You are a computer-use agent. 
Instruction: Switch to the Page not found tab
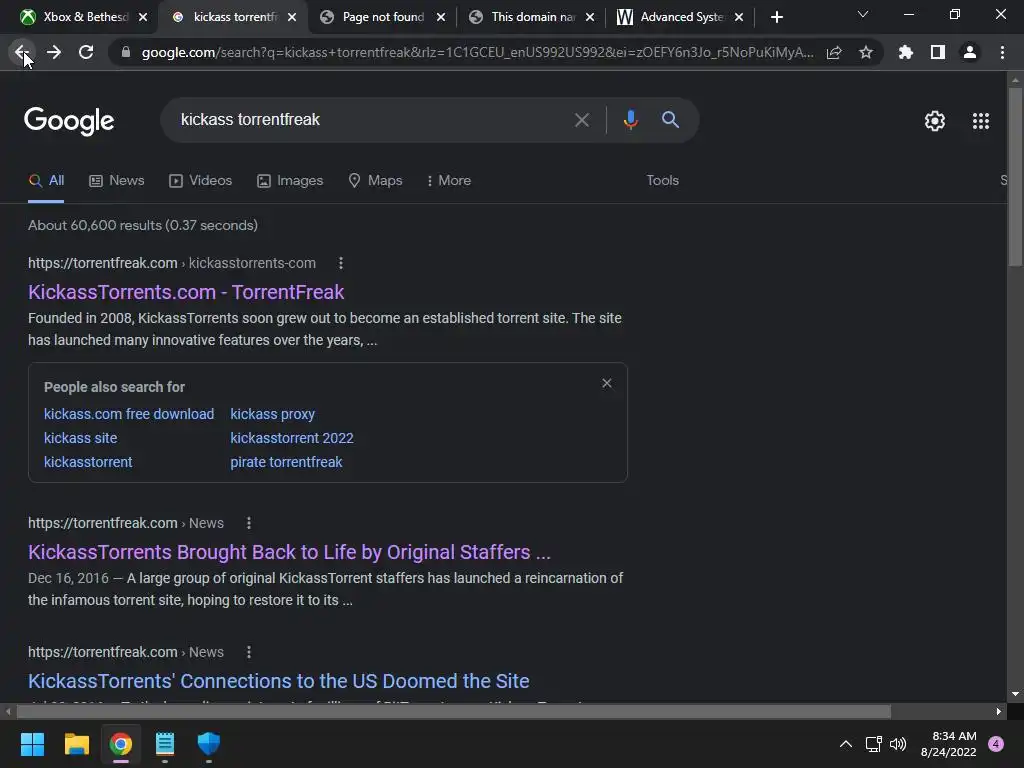[383, 17]
